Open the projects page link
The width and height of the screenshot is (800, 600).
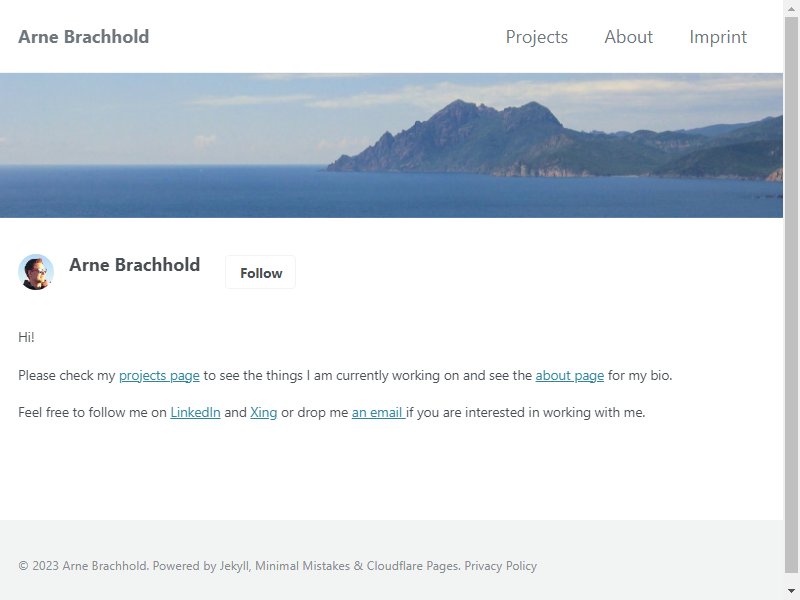point(159,376)
